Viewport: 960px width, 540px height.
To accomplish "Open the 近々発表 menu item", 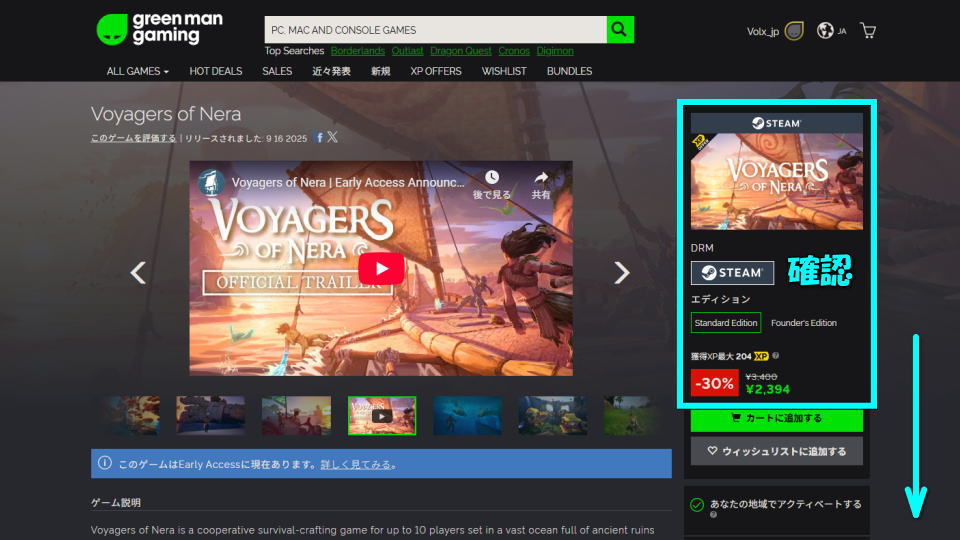I will 331,71.
